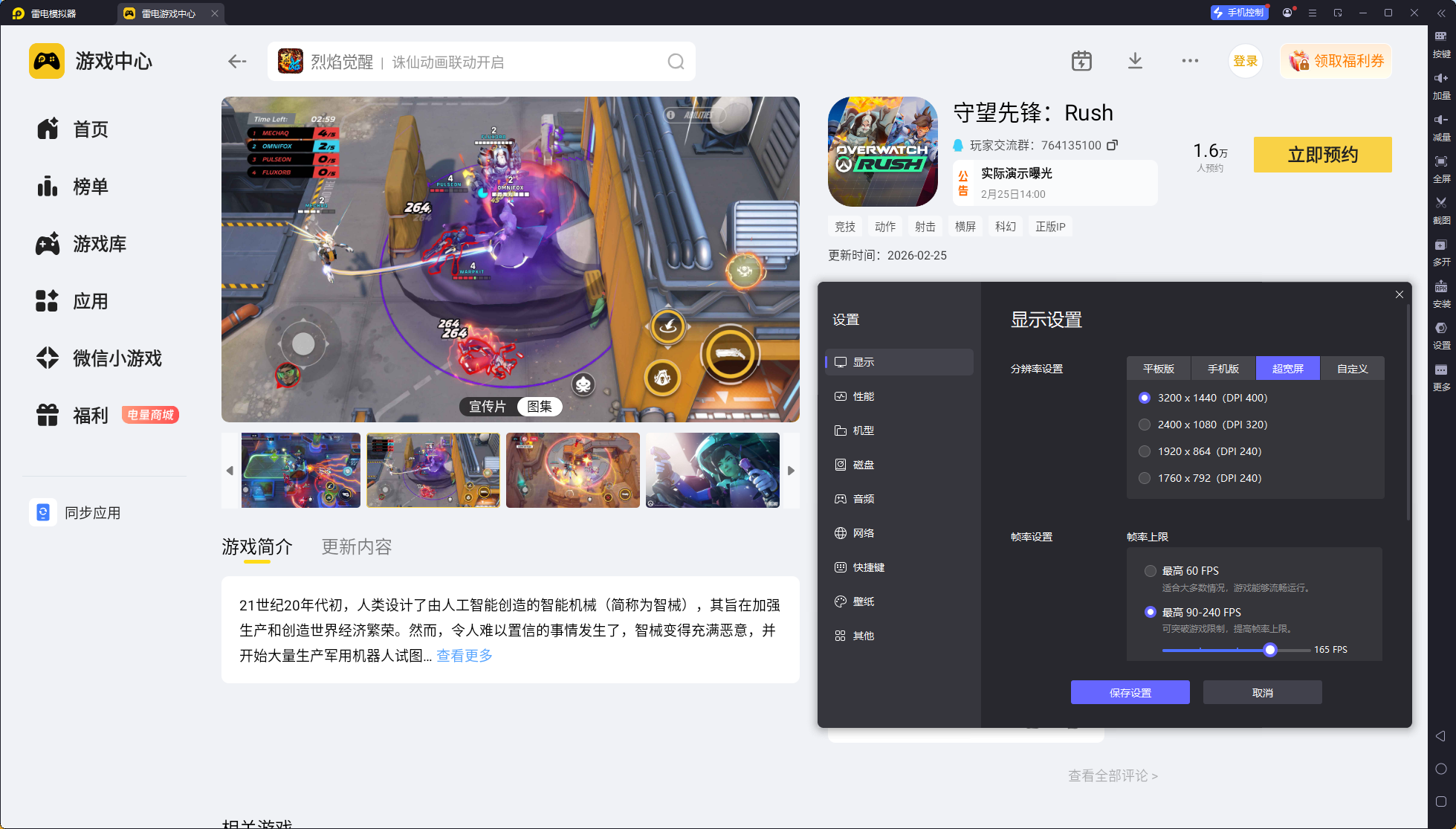This screenshot has width=1456, height=829.
Task: Click the FPS limit slider handle
Action: pyautogui.click(x=1270, y=650)
